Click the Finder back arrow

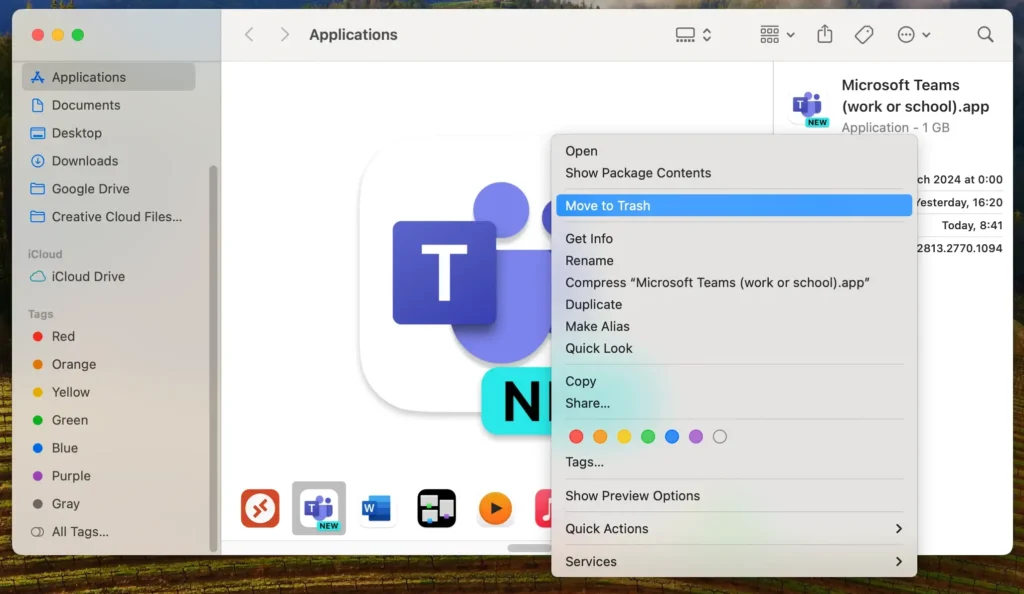pyautogui.click(x=249, y=35)
